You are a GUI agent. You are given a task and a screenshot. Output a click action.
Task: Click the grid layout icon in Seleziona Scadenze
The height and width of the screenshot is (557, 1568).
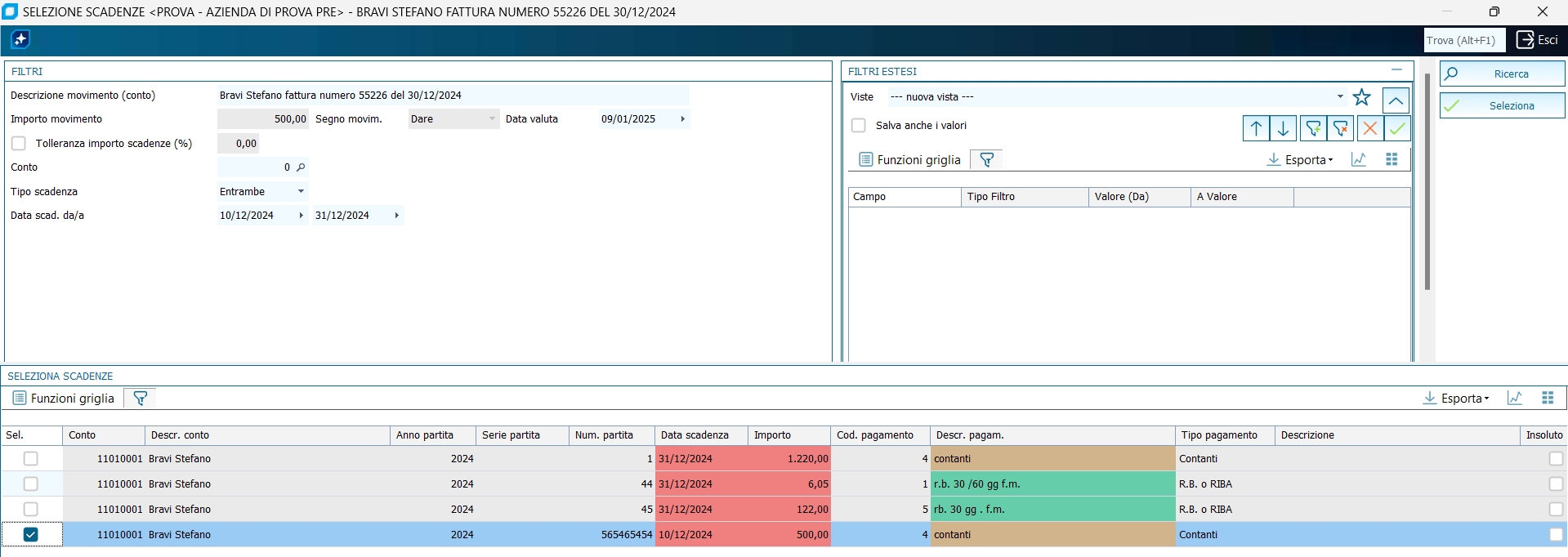tap(1548, 398)
